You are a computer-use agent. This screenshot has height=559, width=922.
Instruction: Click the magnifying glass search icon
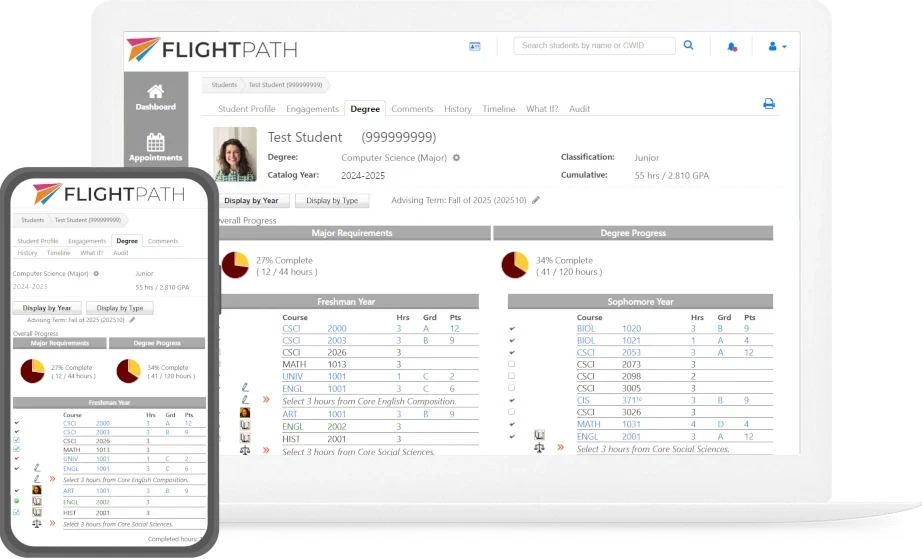point(689,45)
